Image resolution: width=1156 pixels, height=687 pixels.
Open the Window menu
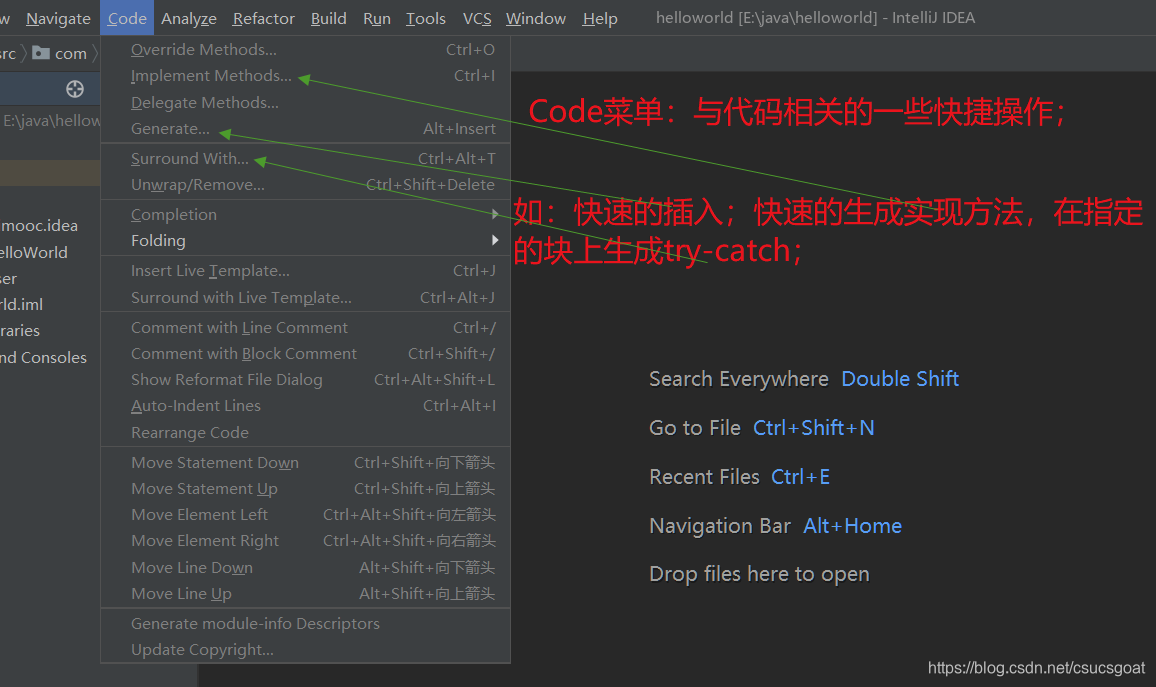(x=535, y=18)
